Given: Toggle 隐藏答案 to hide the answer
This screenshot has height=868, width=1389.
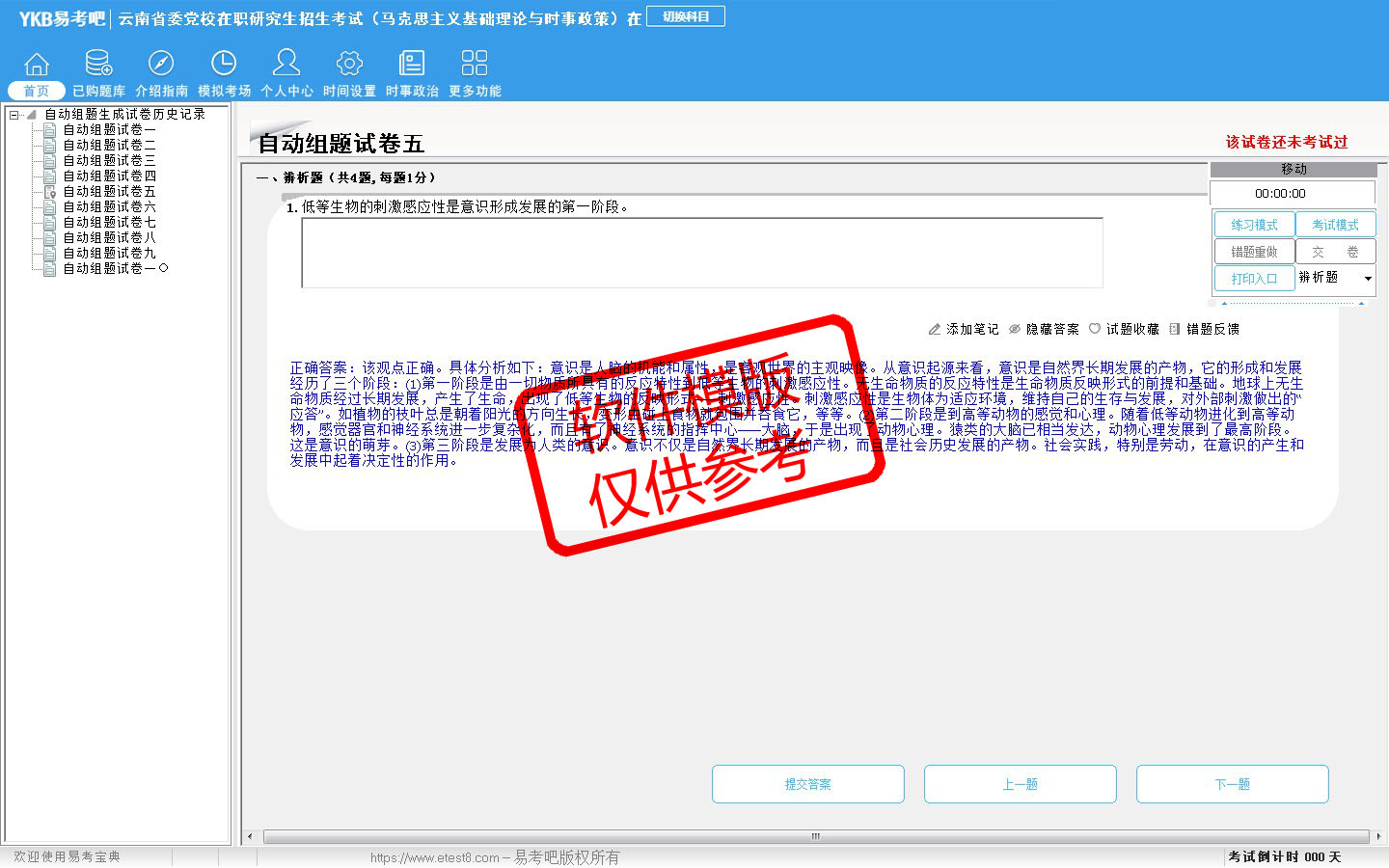Looking at the screenshot, I should click(x=1045, y=329).
